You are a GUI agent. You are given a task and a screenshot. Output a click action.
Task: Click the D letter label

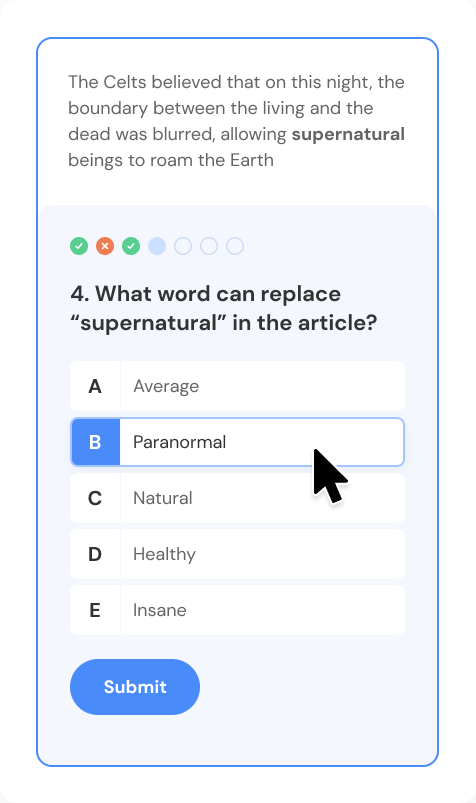[95, 554]
